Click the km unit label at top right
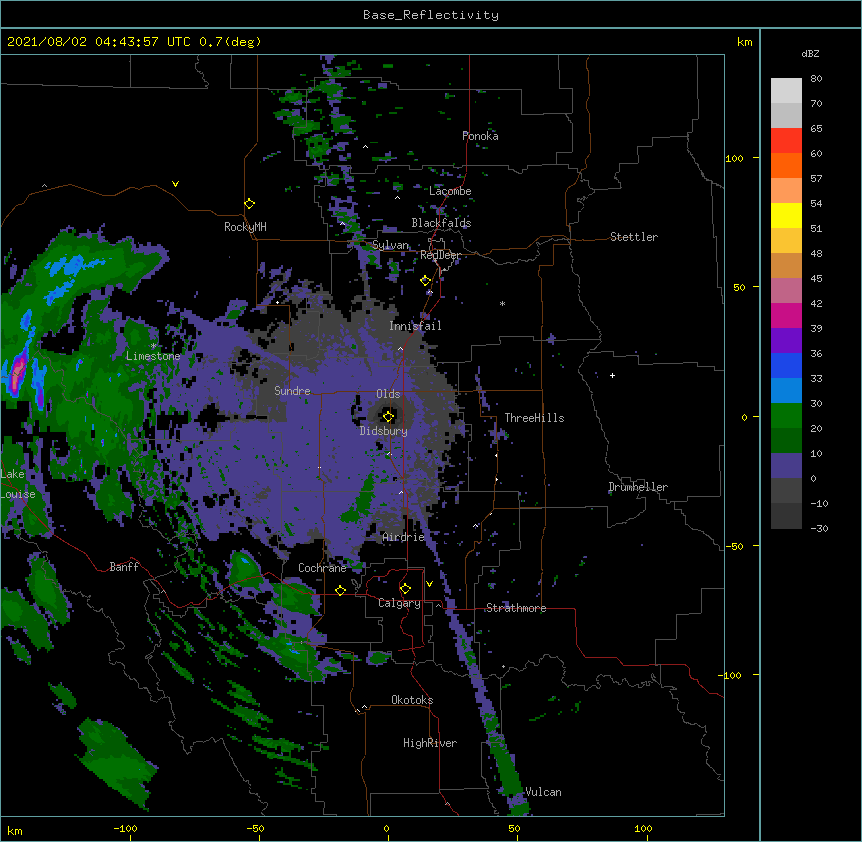Image resolution: width=862 pixels, height=842 pixels. point(744,42)
